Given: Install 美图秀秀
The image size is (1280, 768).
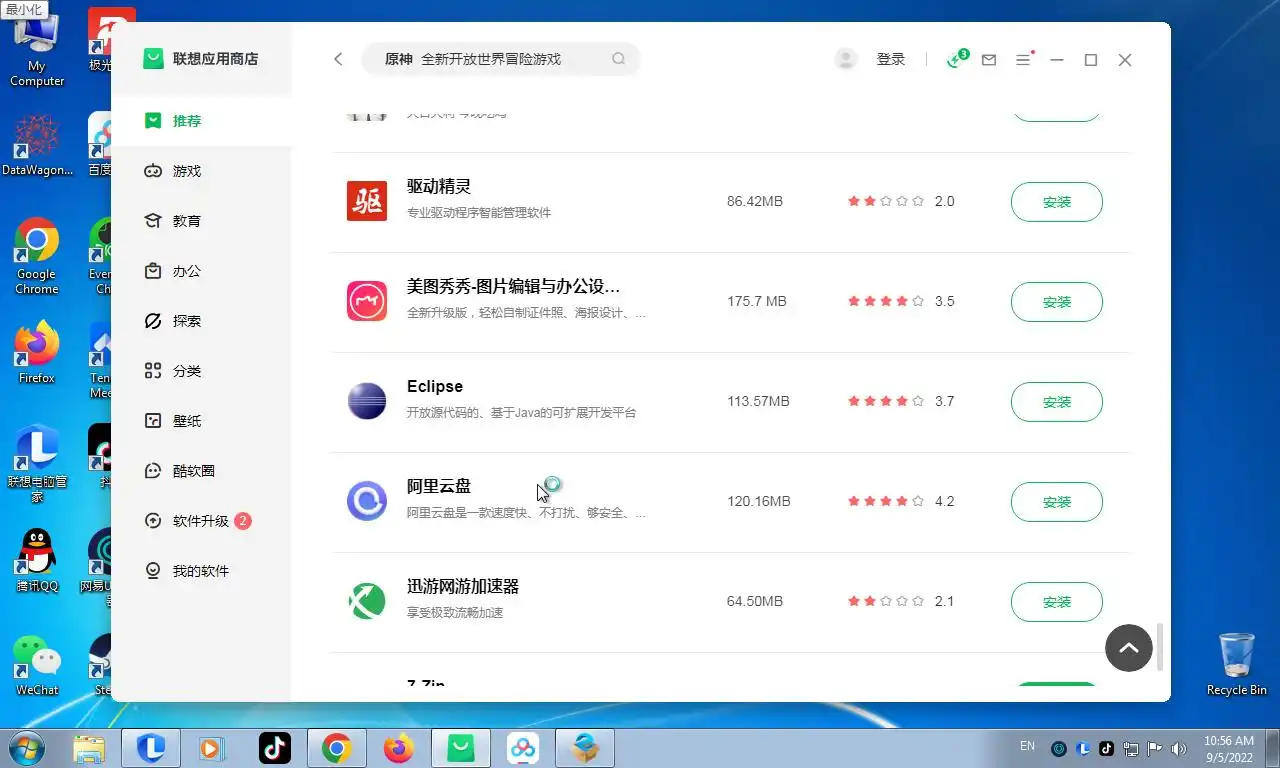Looking at the screenshot, I should [x=1057, y=302].
